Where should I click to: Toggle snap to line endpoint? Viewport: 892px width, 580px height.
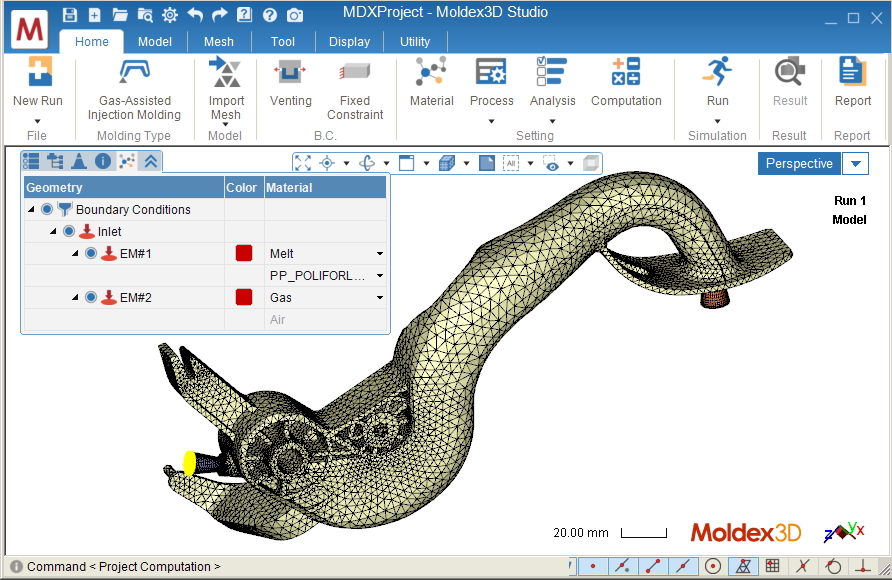(x=653, y=566)
